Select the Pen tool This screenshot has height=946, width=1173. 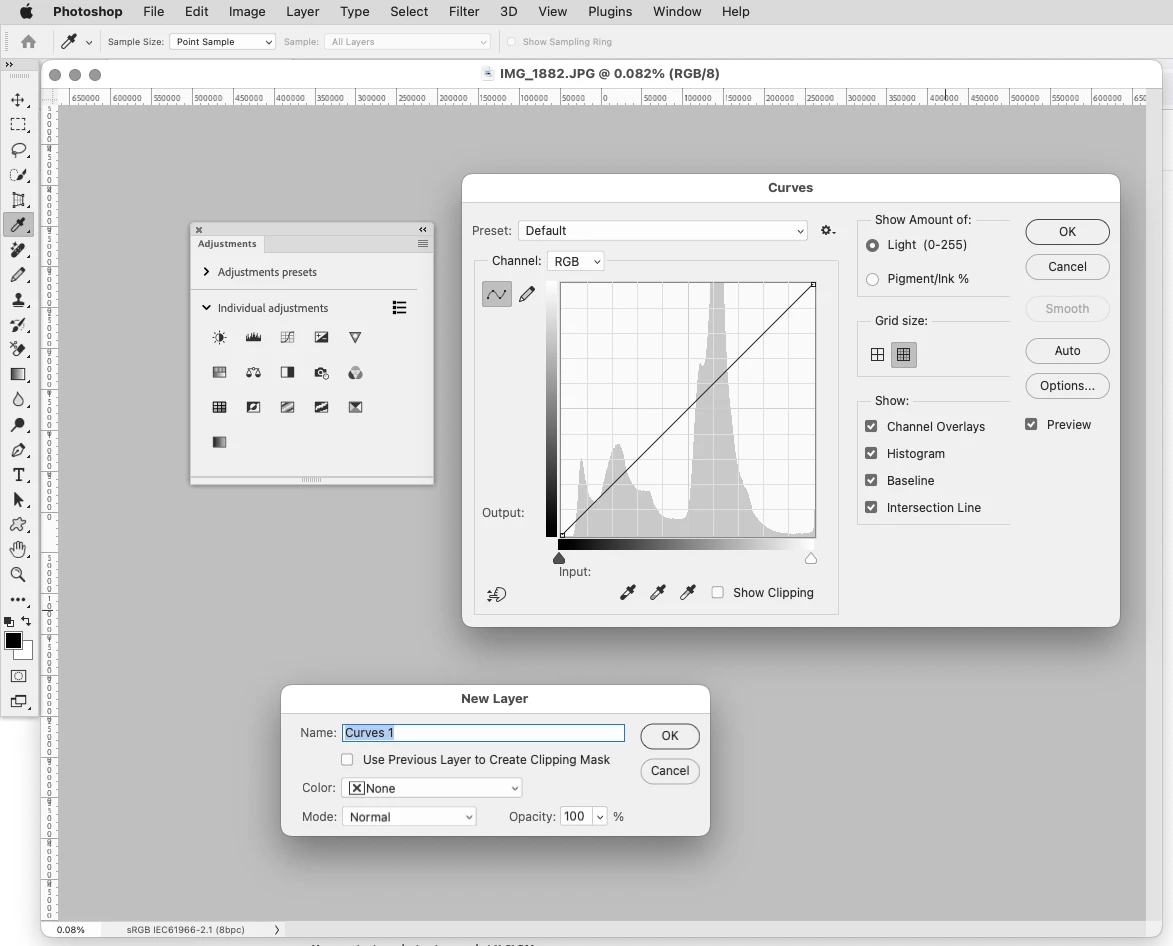18,450
